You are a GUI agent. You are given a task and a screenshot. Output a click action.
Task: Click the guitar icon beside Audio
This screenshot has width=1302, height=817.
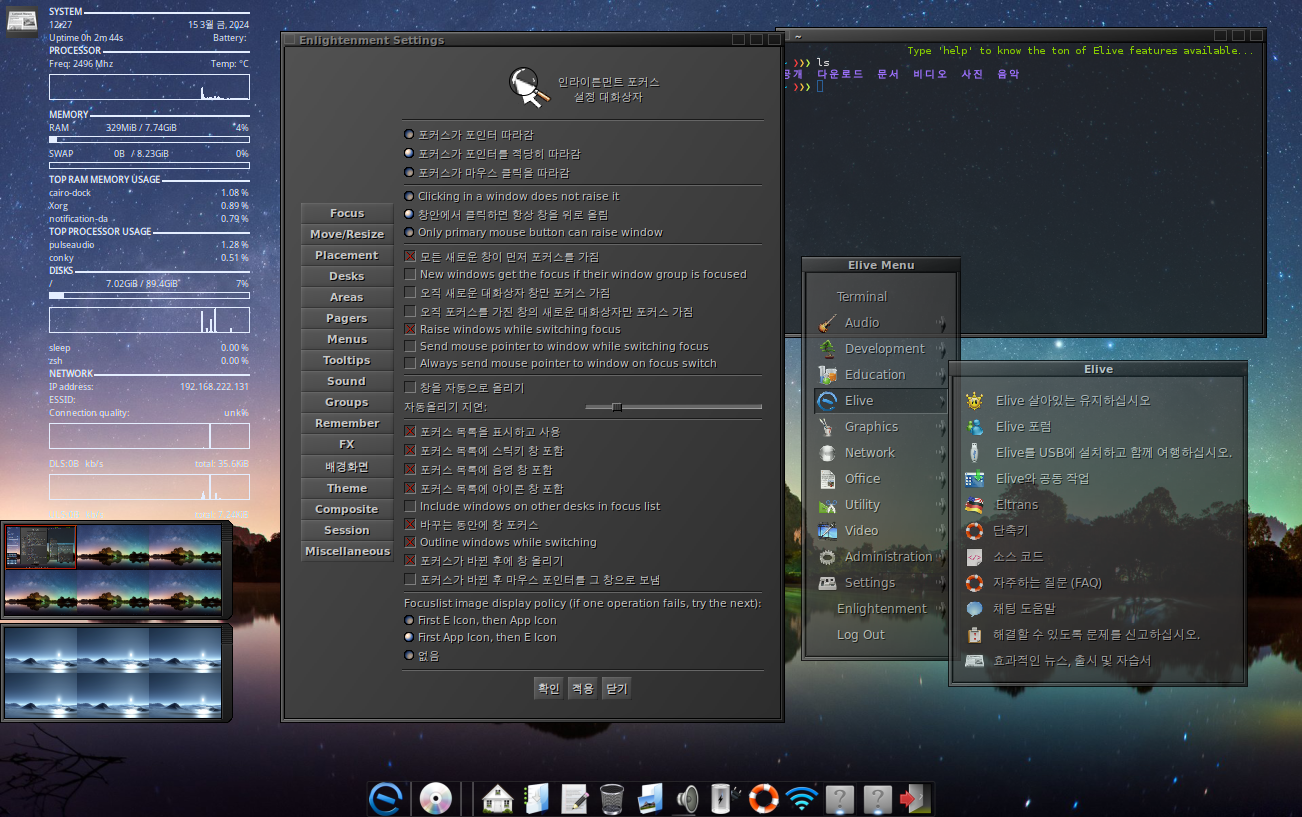[827, 323]
